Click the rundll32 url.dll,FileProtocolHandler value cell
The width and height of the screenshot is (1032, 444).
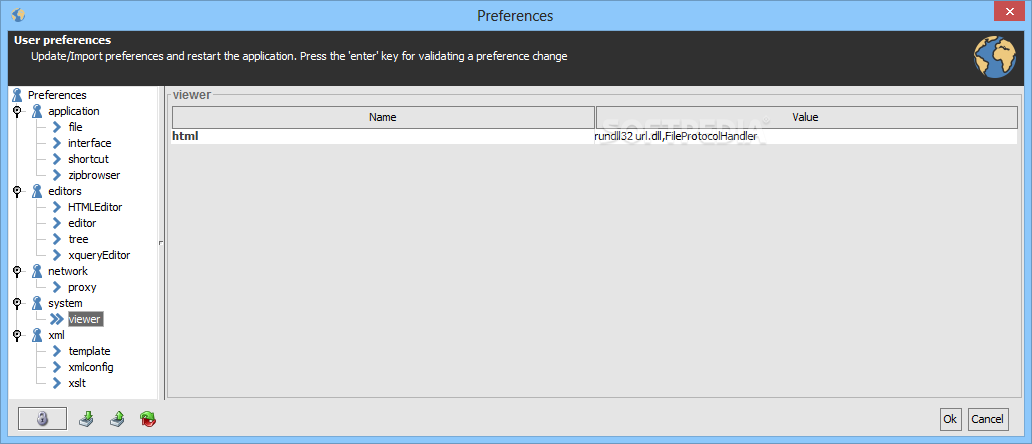pos(806,136)
